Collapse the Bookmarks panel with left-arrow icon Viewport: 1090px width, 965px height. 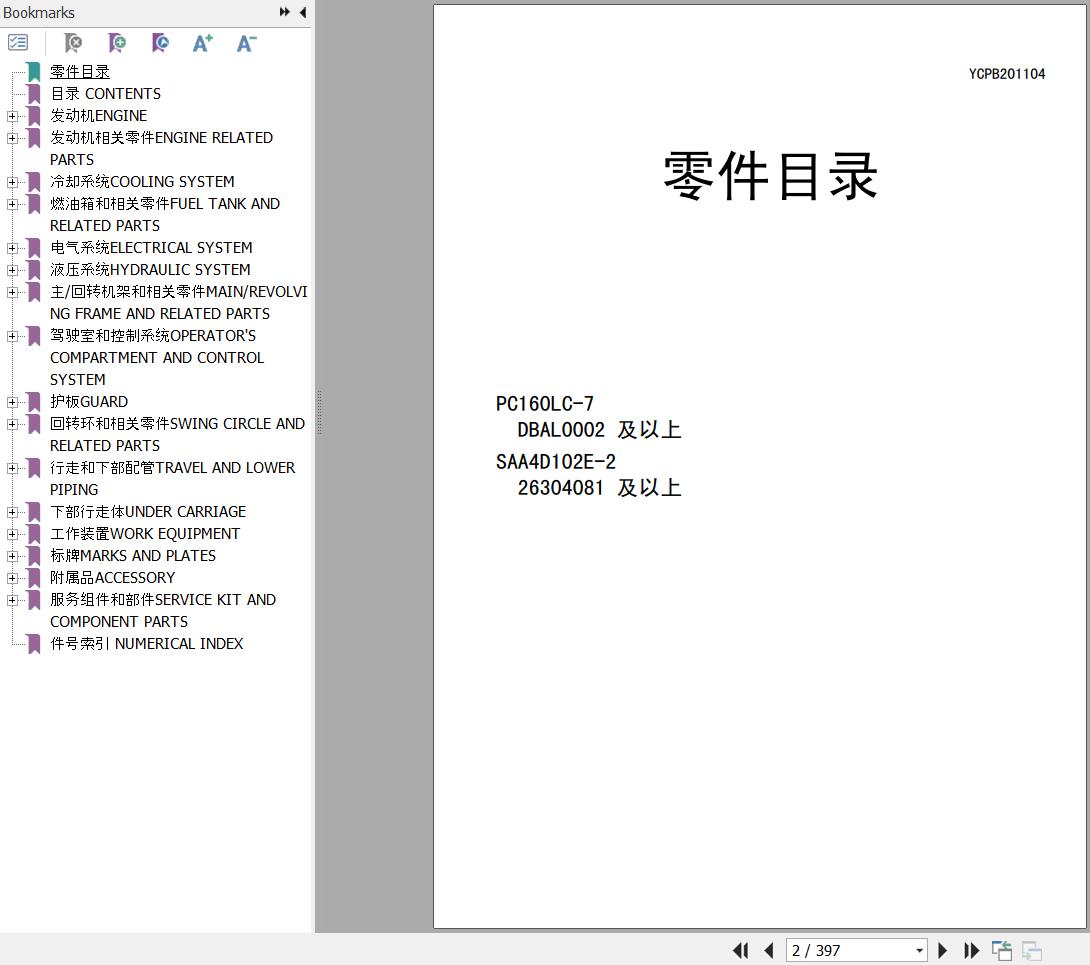coord(303,12)
